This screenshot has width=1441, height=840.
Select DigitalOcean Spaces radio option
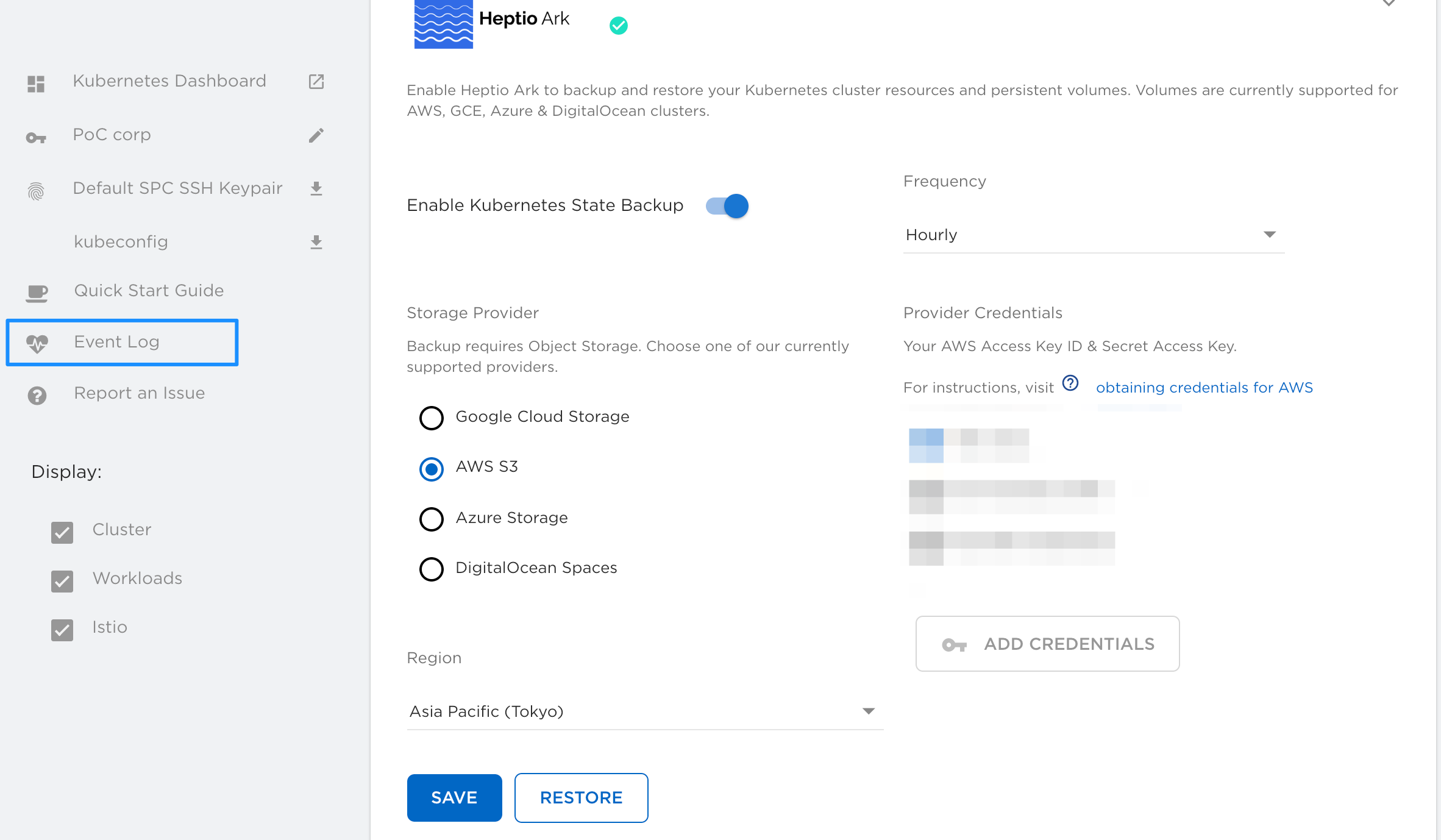coord(432,569)
